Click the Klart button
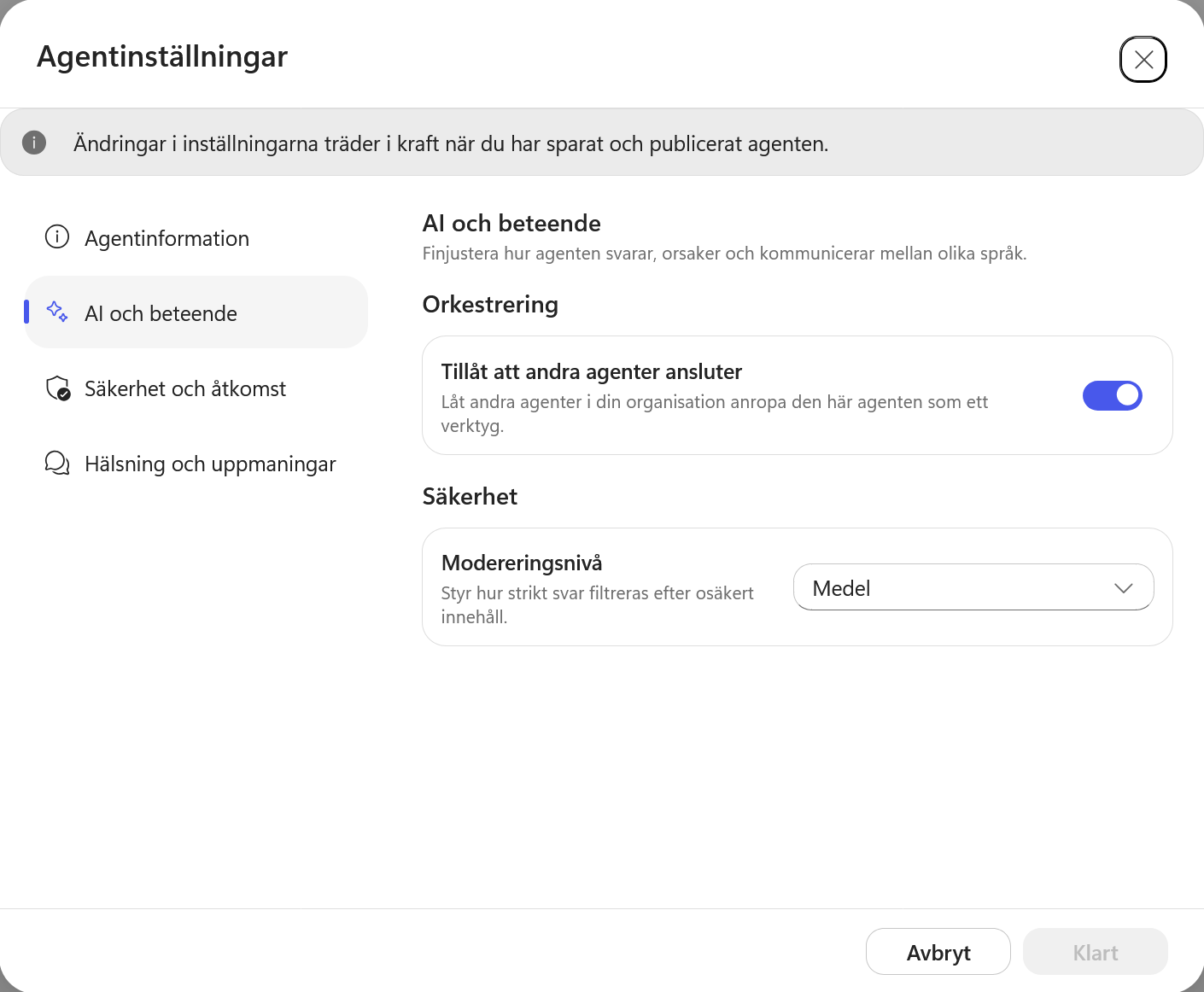The width and height of the screenshot is (1204, 992). click(1096, 952)
